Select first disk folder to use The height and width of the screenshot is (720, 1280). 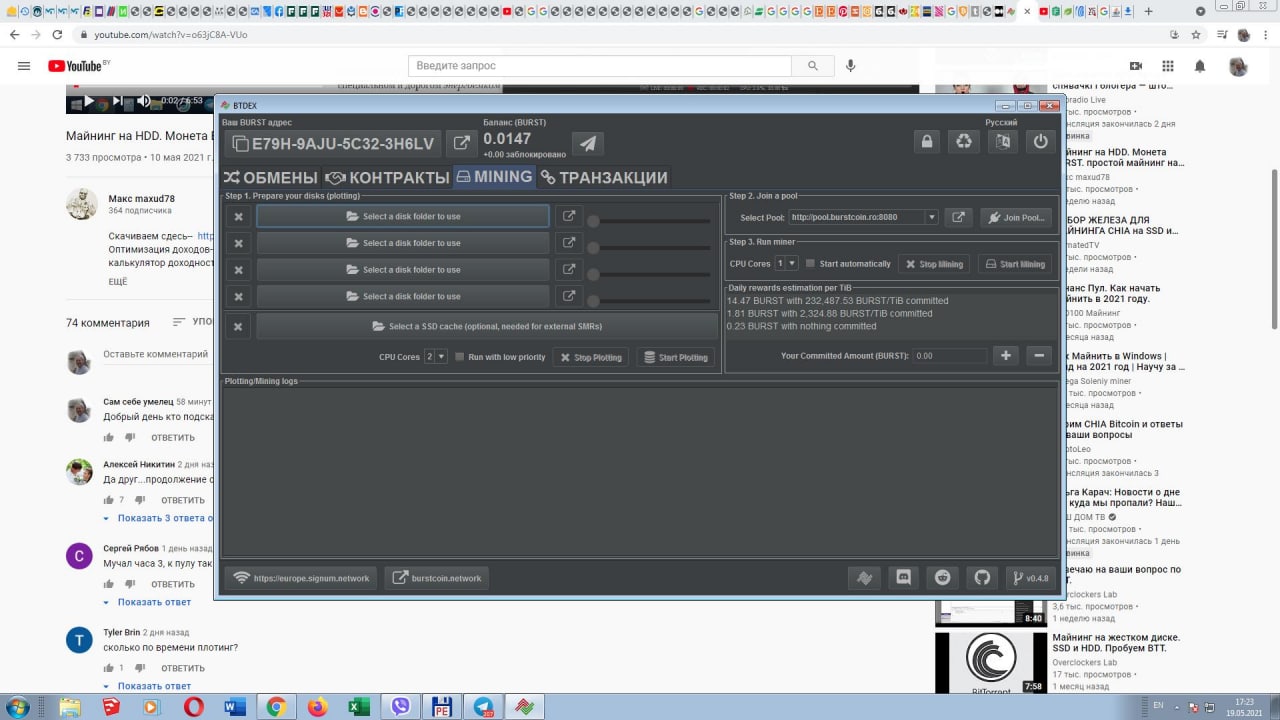(403, 216)
